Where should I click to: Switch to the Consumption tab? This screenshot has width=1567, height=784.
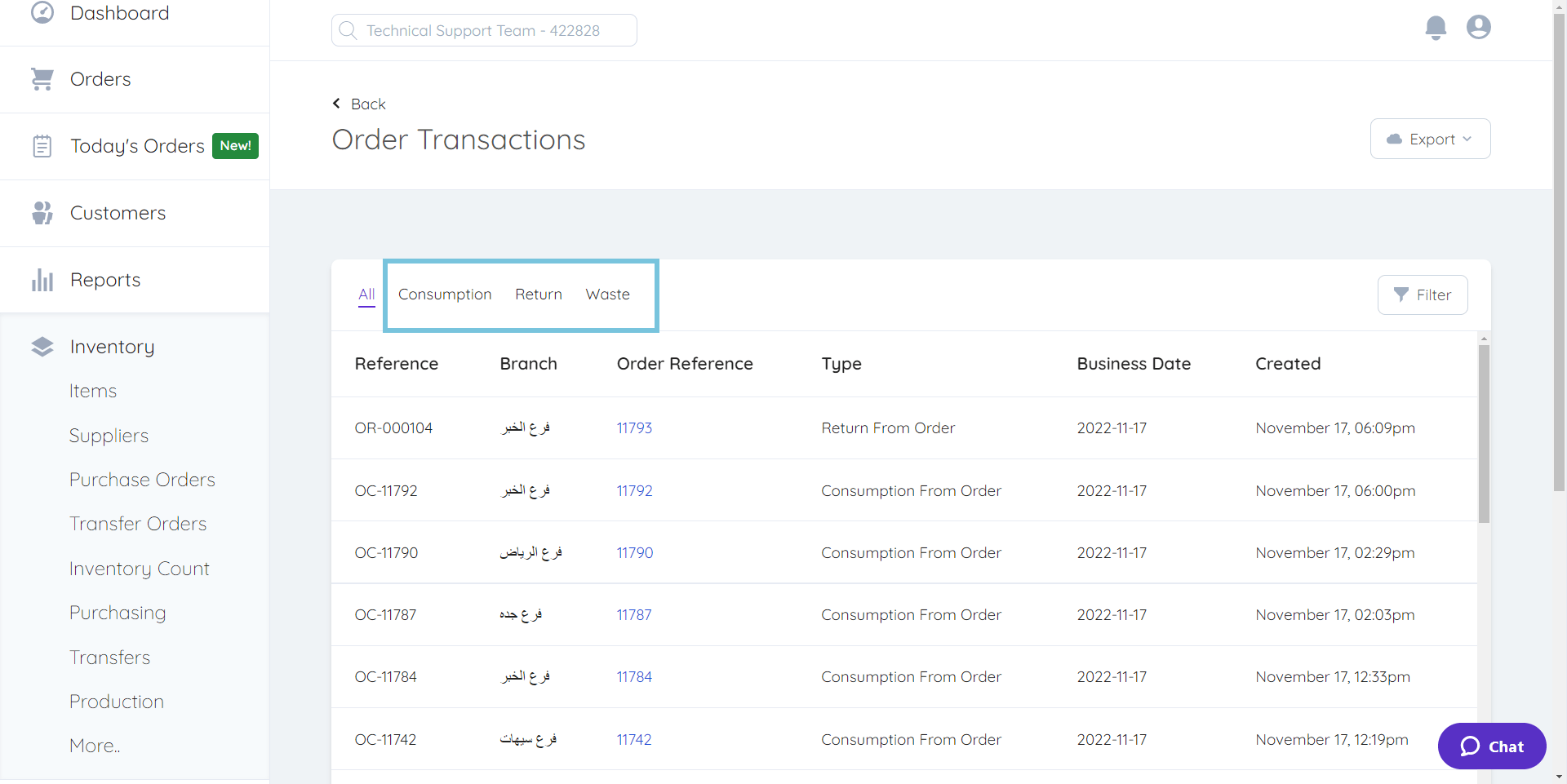coord(445,295)
